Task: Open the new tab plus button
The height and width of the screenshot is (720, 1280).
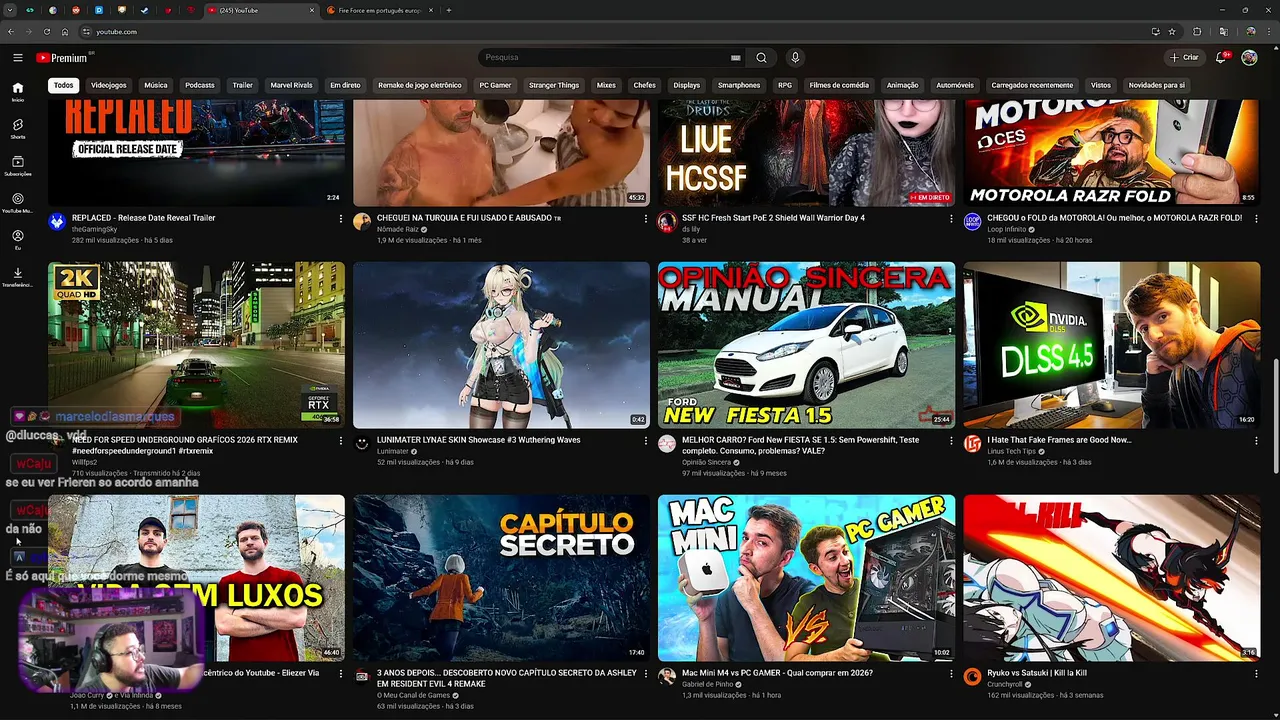Action: (x=448, y=10)
